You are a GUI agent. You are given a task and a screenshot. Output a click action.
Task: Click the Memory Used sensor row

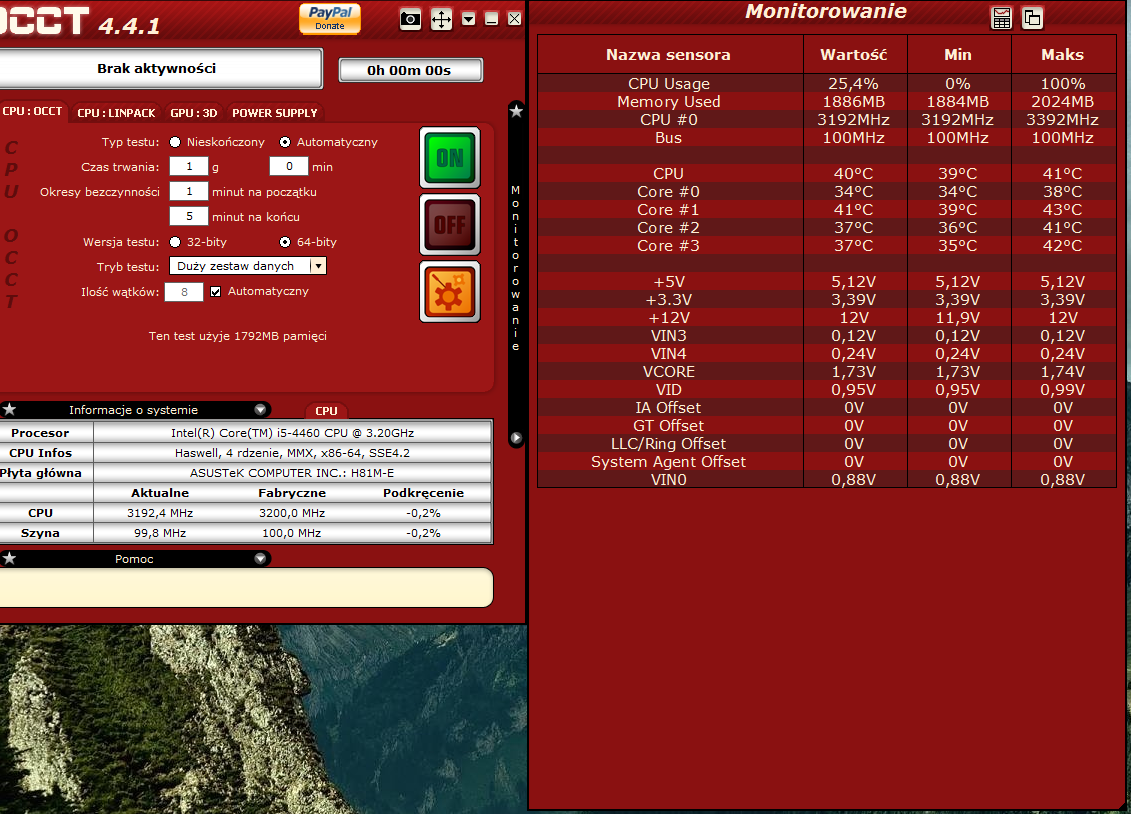pos(827,102)
